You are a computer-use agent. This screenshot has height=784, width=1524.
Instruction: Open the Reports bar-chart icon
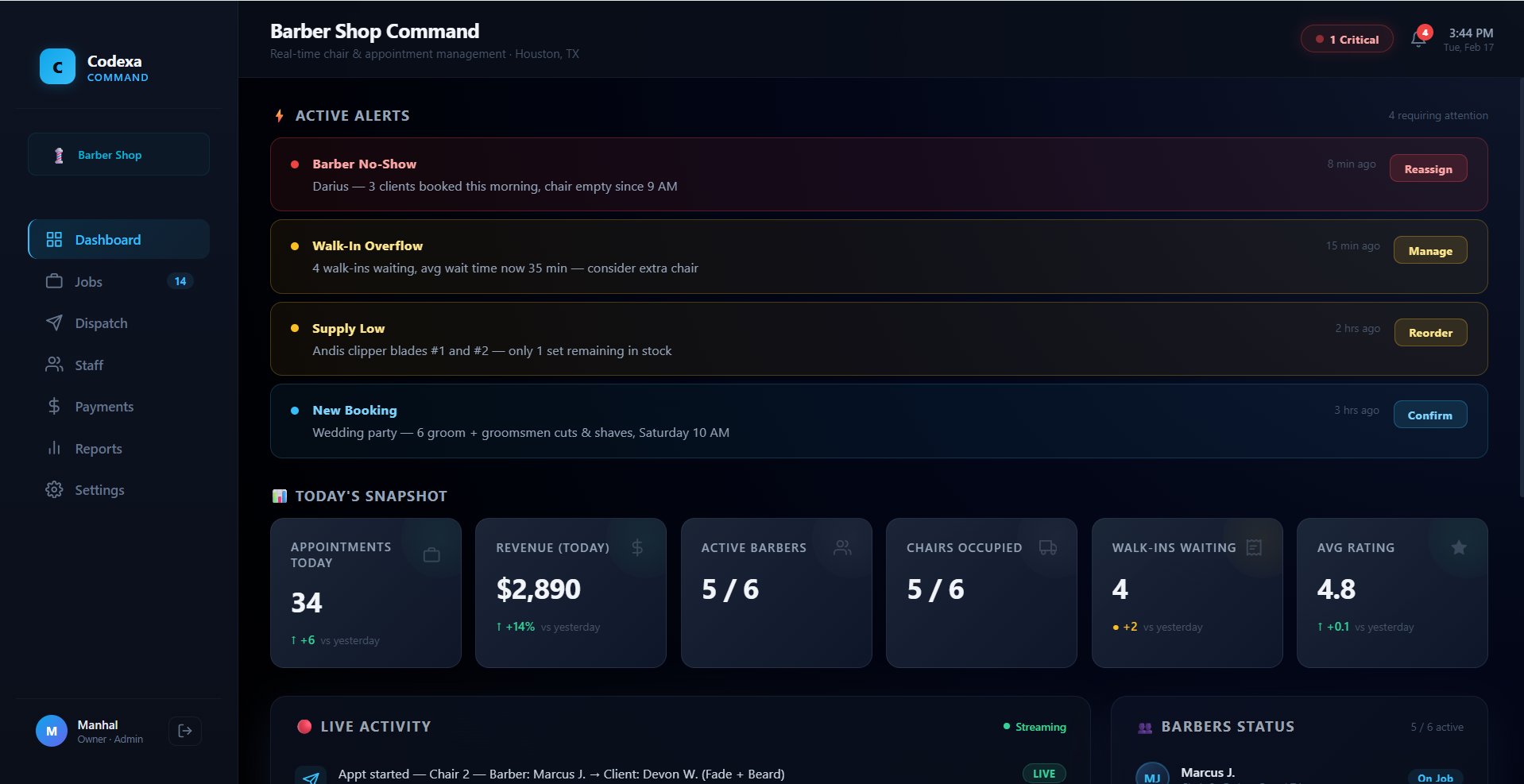click(53, 448)
